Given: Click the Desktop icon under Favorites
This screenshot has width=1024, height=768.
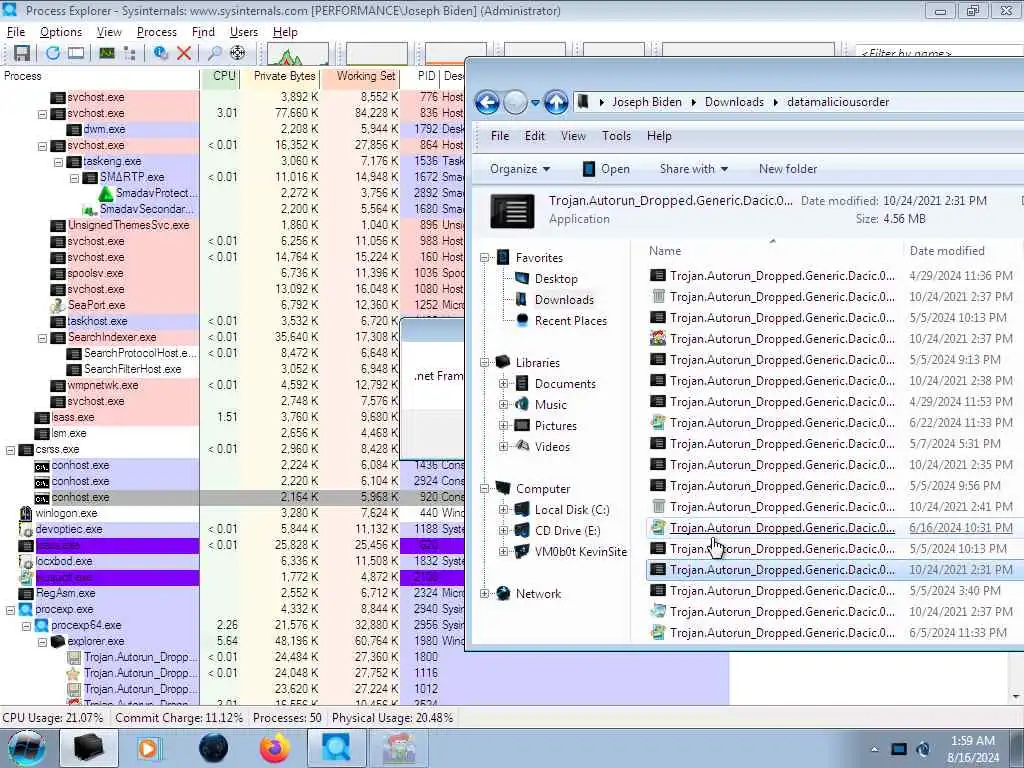Looking at the screenshot, I should coord(522,279).
